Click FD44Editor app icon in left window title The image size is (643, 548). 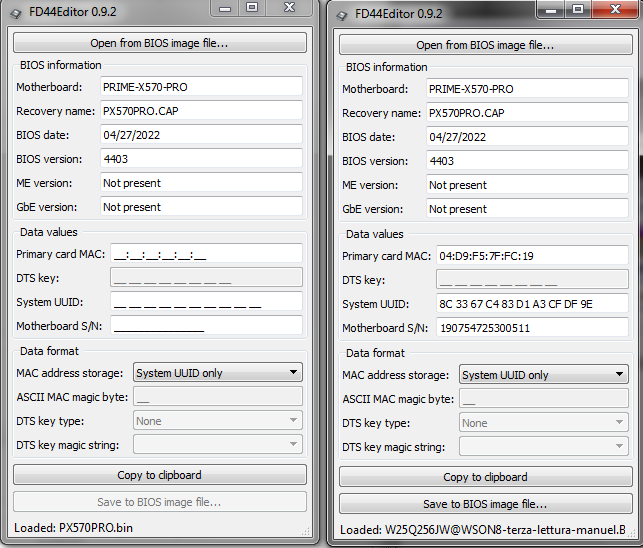coord(16,13)
